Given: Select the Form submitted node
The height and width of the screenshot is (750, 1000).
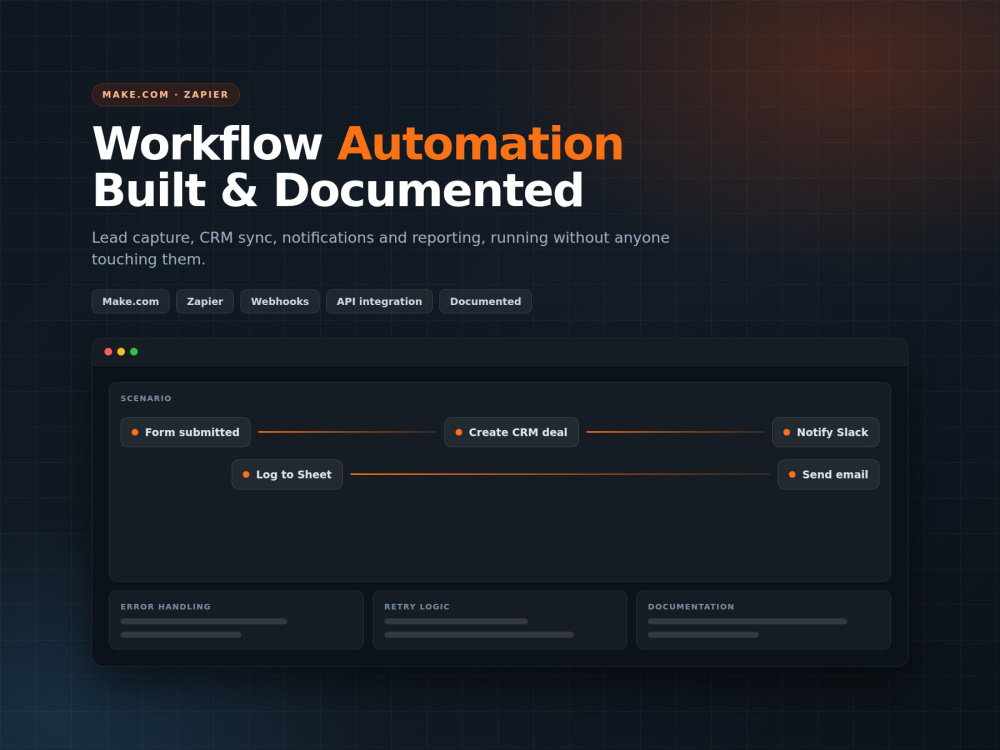Looking at the screenshot, I should (x=186, y=432).
